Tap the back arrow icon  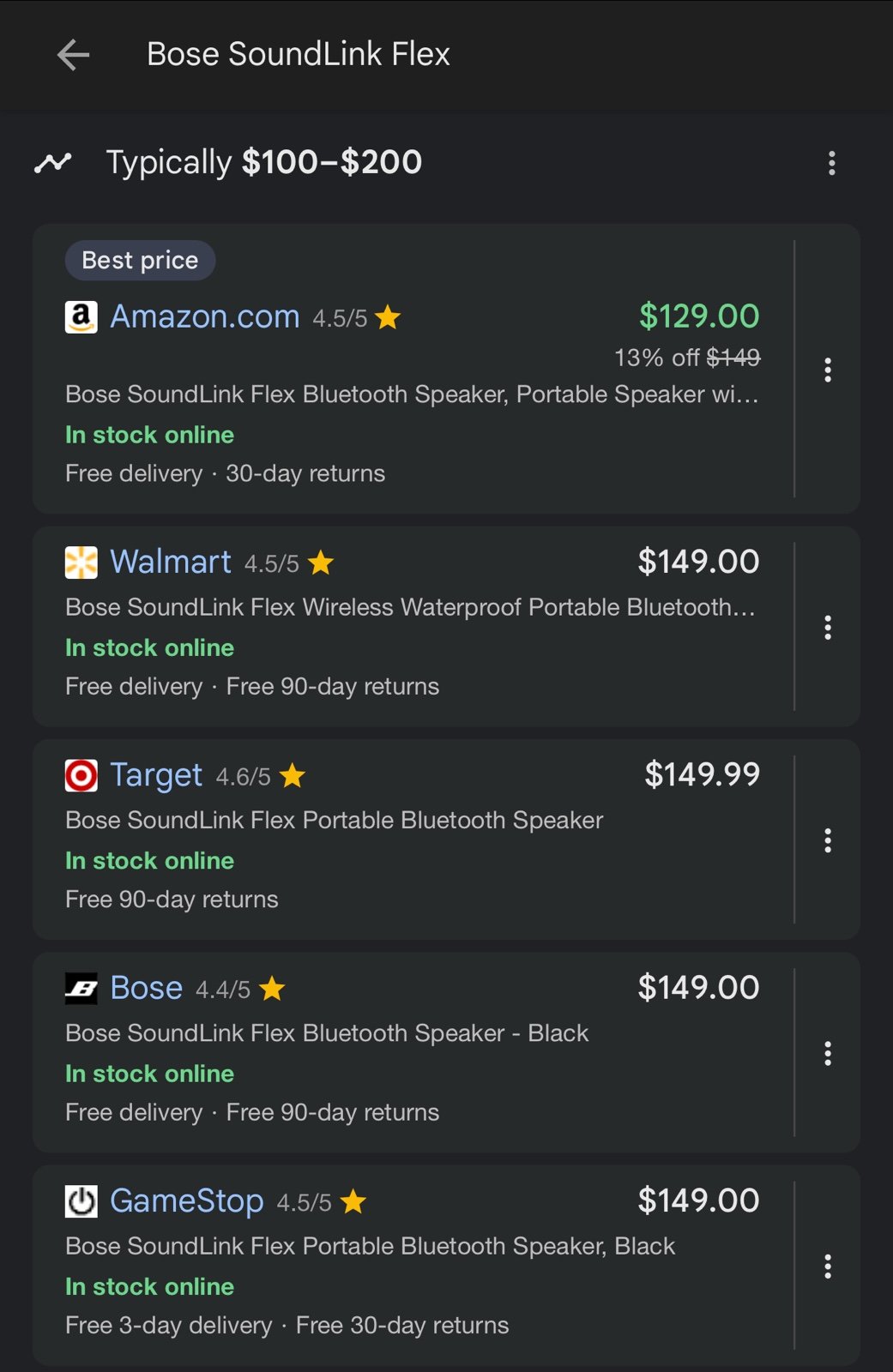coord(73,55)
